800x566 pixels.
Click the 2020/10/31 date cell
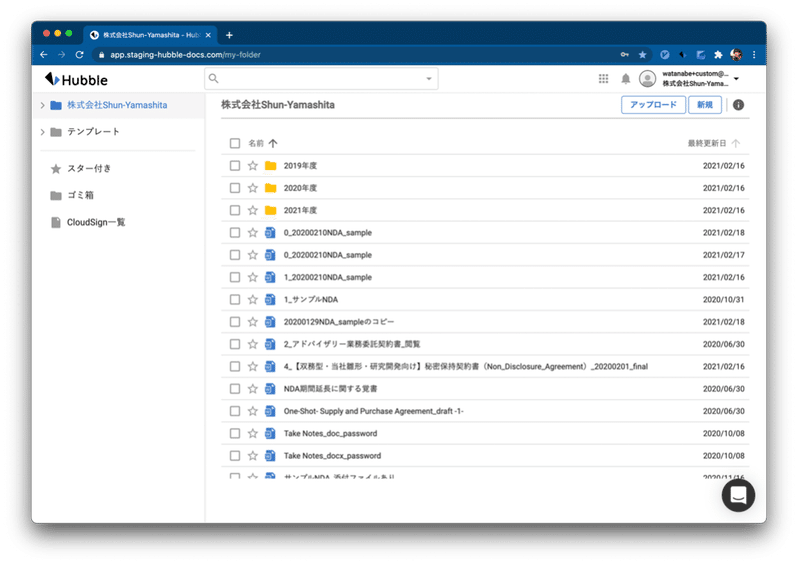(723, 300)
